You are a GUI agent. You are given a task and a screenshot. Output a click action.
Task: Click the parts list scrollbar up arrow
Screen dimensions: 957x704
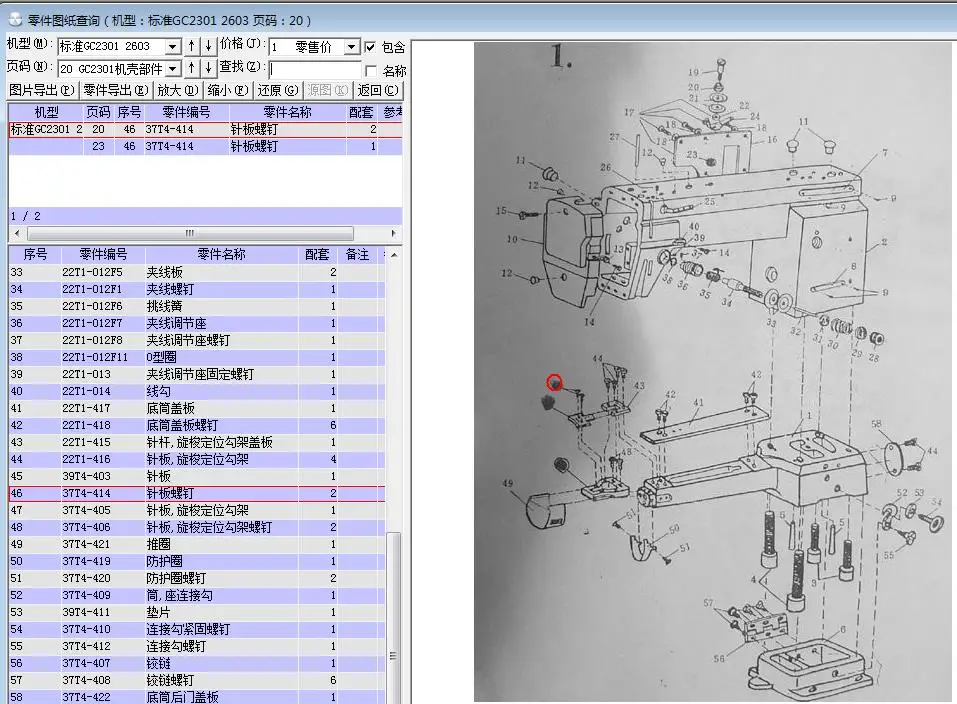pyautogui.click(x=394, y=255)
